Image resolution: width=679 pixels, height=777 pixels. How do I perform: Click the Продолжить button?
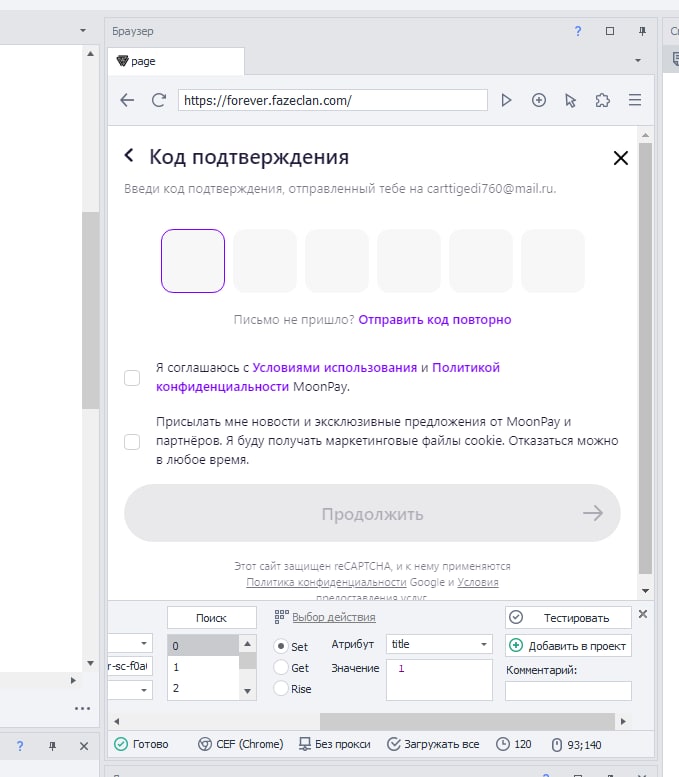pyautogui.click(x=372, y=513)
